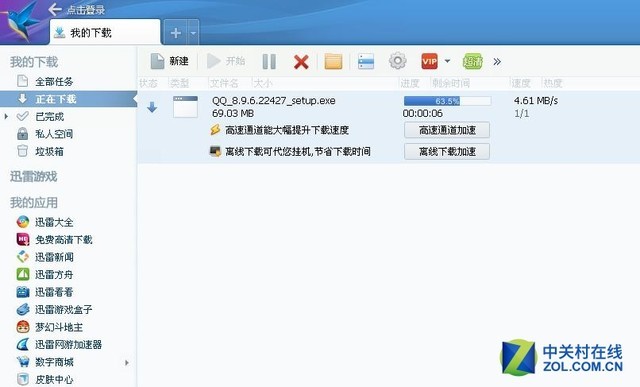The width and height of the screenshot is (640, 387).
Task: Open the 迅雷大全 app
Action: (x=54, y=222)
